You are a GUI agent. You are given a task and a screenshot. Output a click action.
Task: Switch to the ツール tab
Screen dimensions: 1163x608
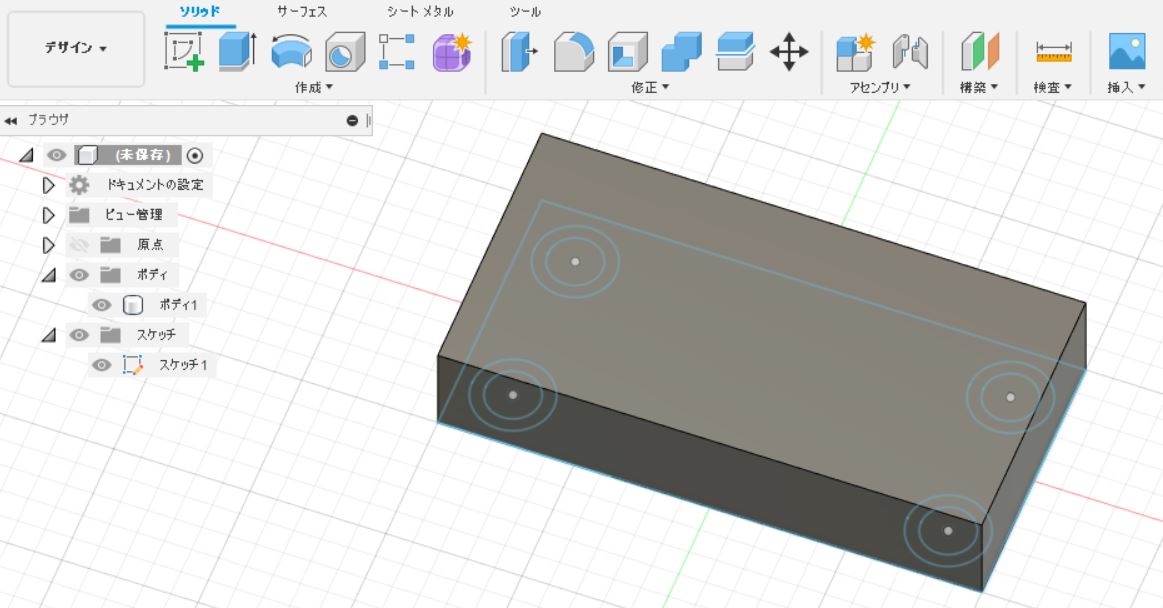click(525, 12)
